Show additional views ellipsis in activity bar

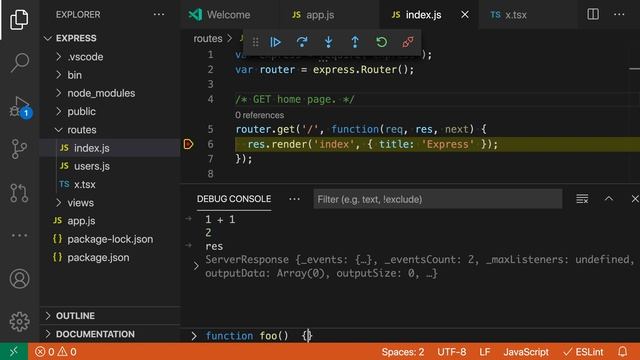(19, 236)
